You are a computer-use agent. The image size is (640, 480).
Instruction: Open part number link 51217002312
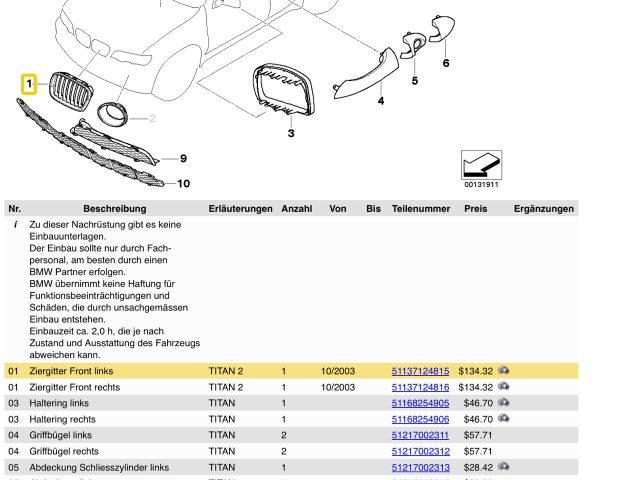point(420,452)
